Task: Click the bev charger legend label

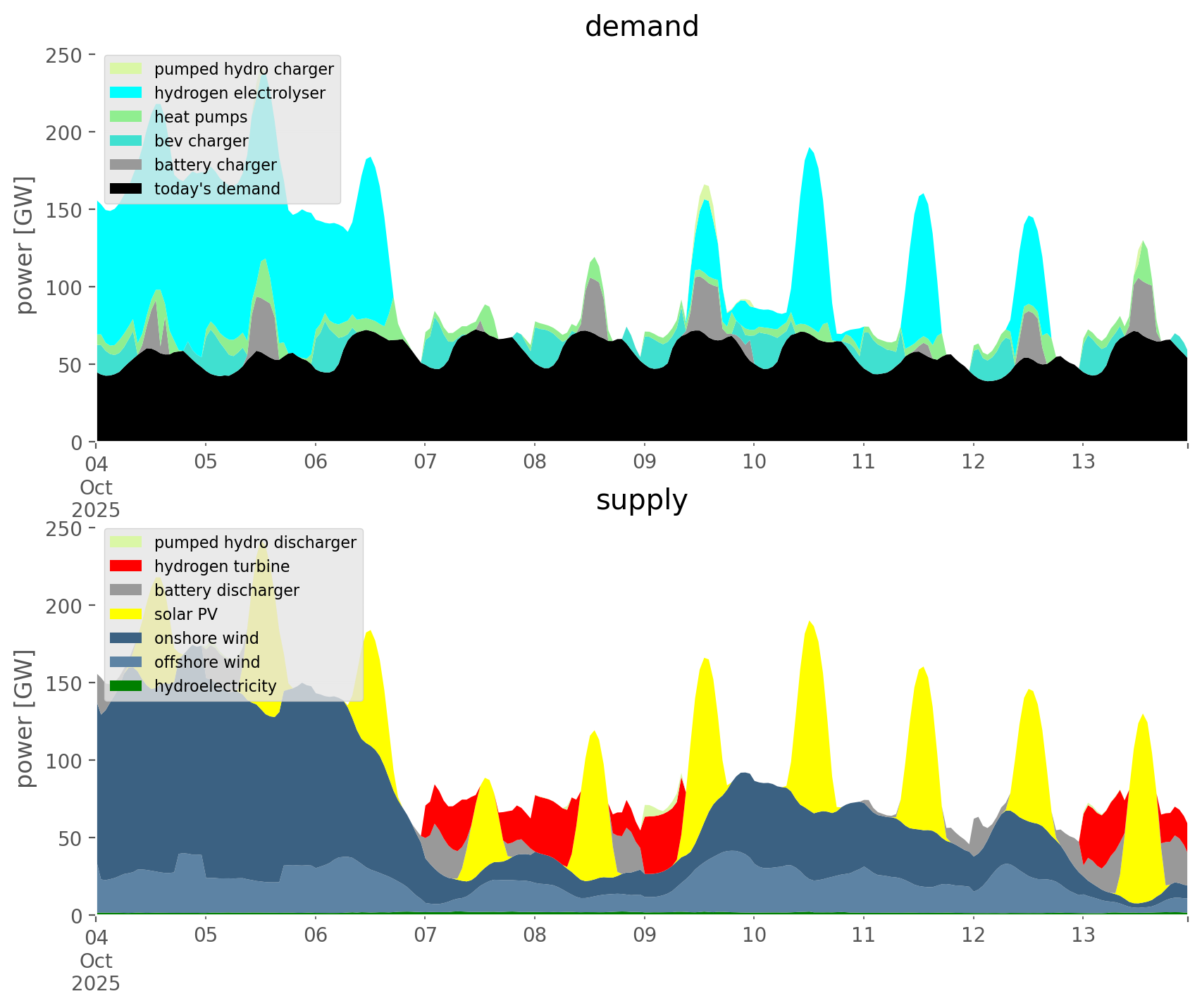Action: coord(201,141)
